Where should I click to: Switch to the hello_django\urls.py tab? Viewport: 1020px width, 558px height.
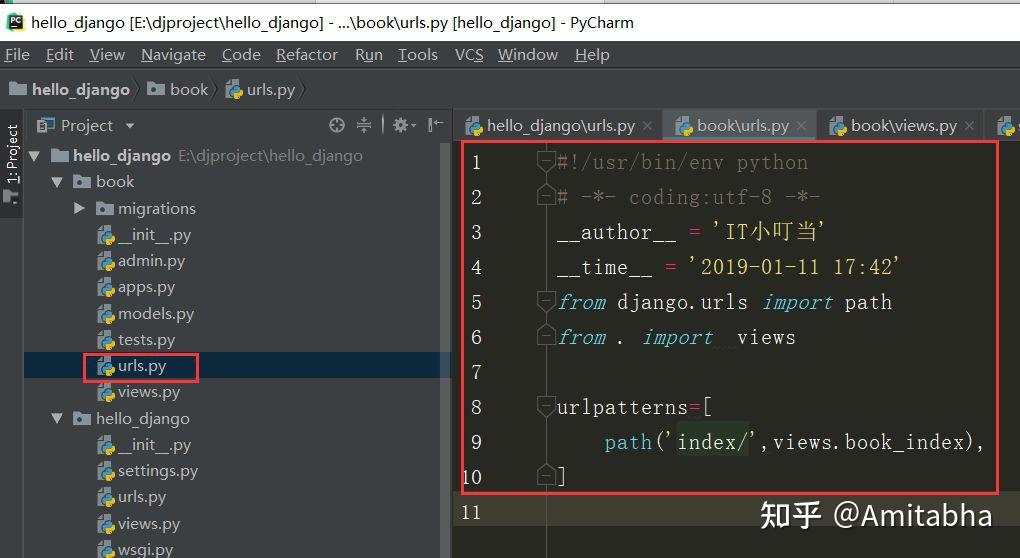560,126
